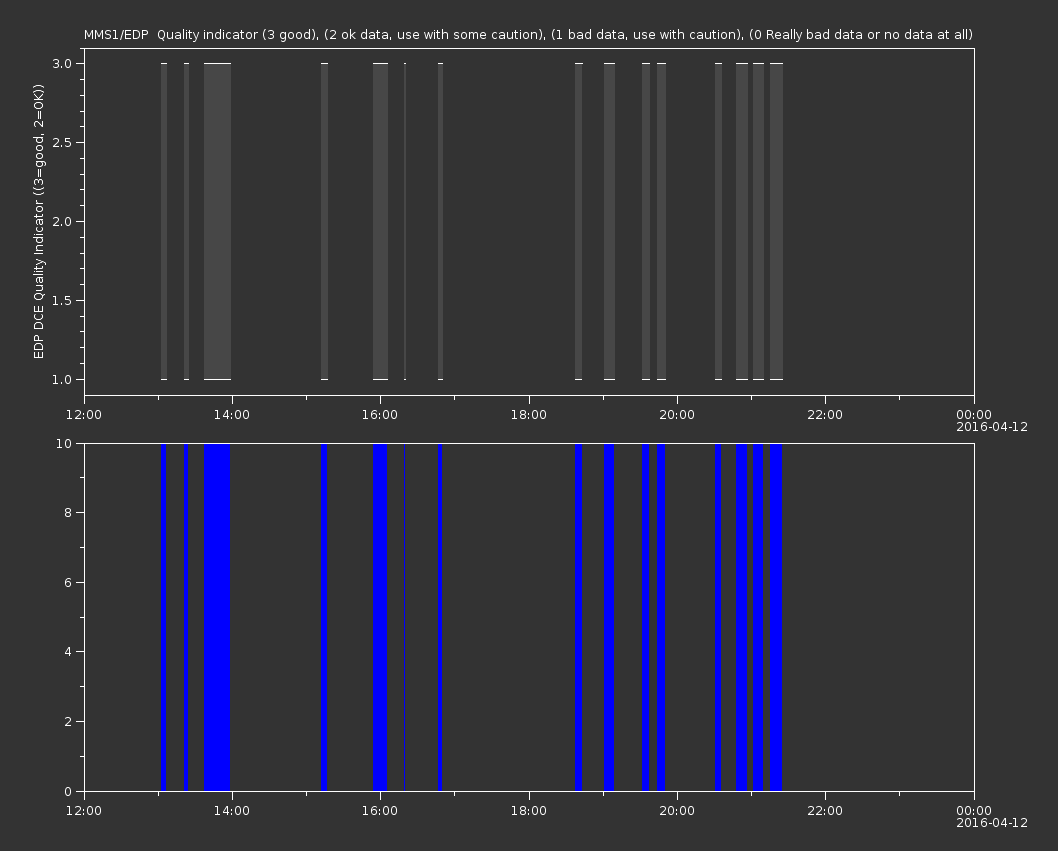The image size is (1058, 851).
Task: Select the 2 tick label on bottom plot
Action: click(x=68, y=721)
